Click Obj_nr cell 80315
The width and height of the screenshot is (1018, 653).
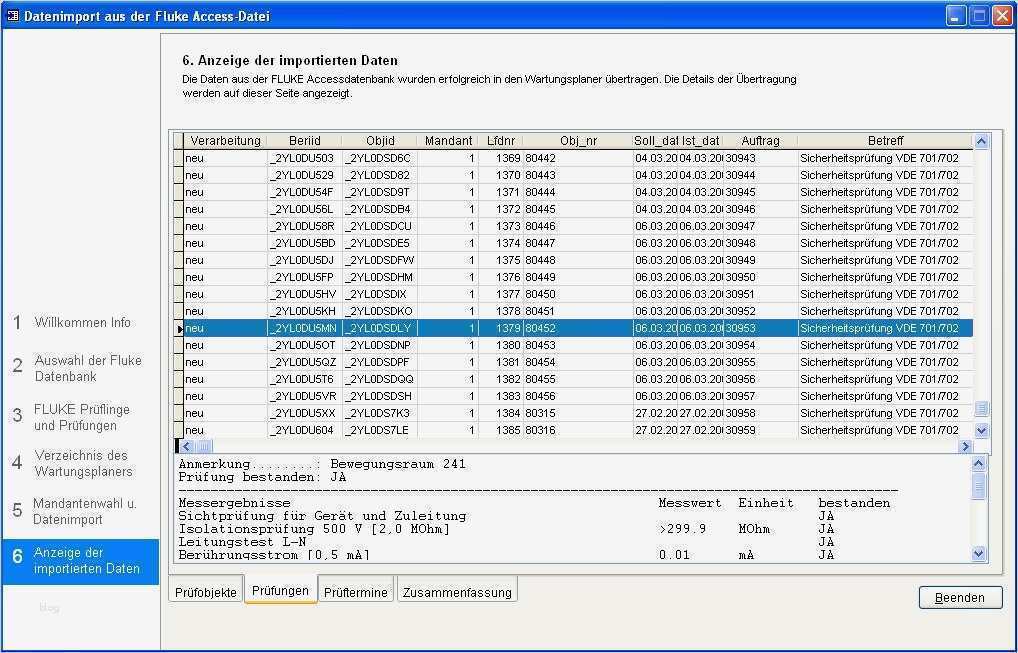(578, 413)
